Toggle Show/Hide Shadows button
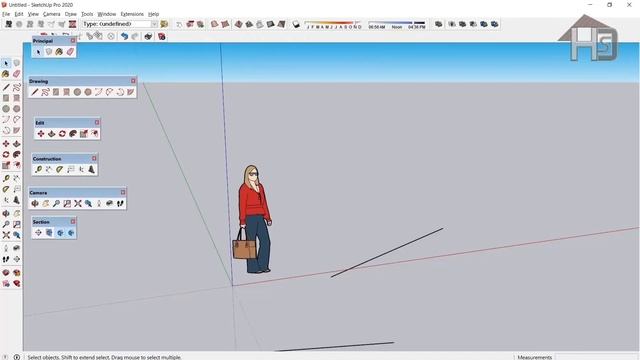This screenshot has height=360, width=640. 296,24
